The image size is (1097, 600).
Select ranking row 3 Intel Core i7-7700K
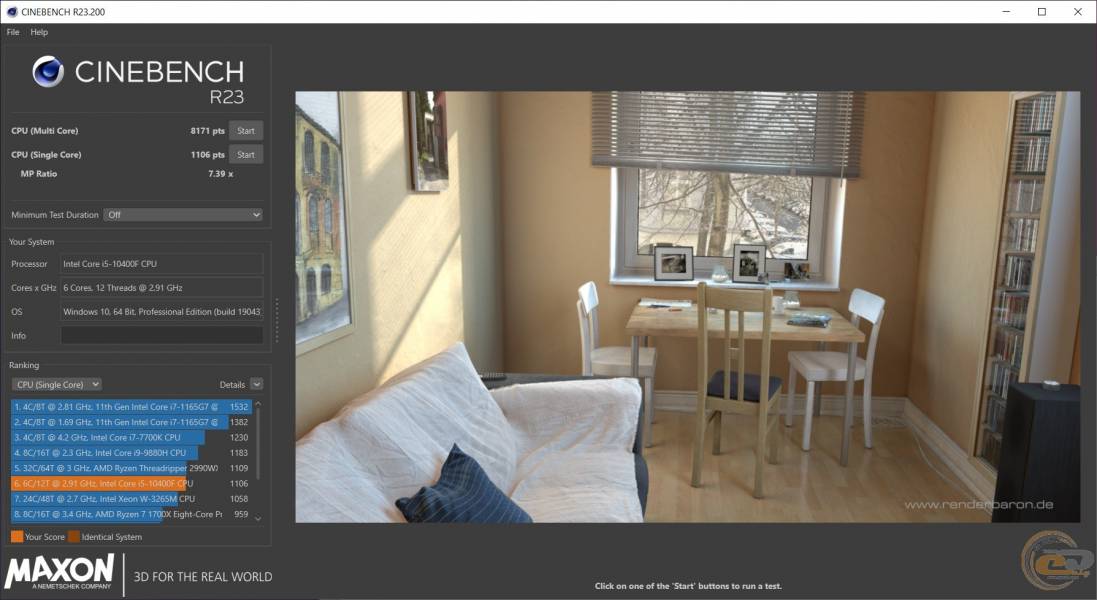click(x=131, y=437)
